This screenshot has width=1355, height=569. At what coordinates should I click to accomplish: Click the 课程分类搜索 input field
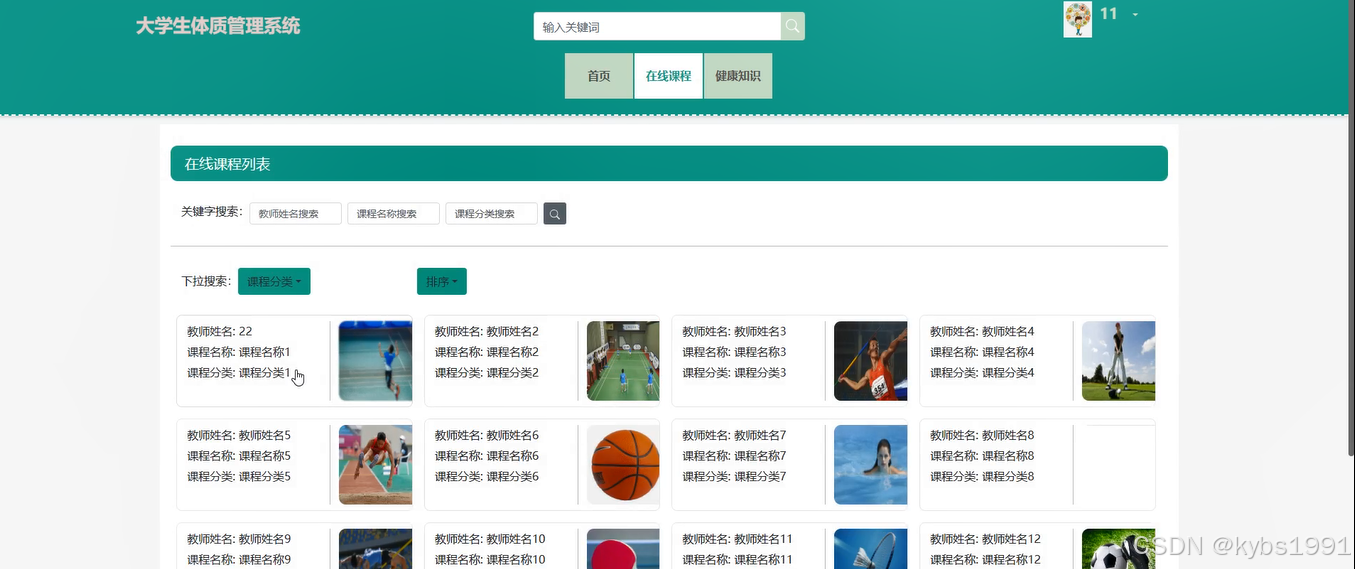pyautogui.click(x=491, y=214)
